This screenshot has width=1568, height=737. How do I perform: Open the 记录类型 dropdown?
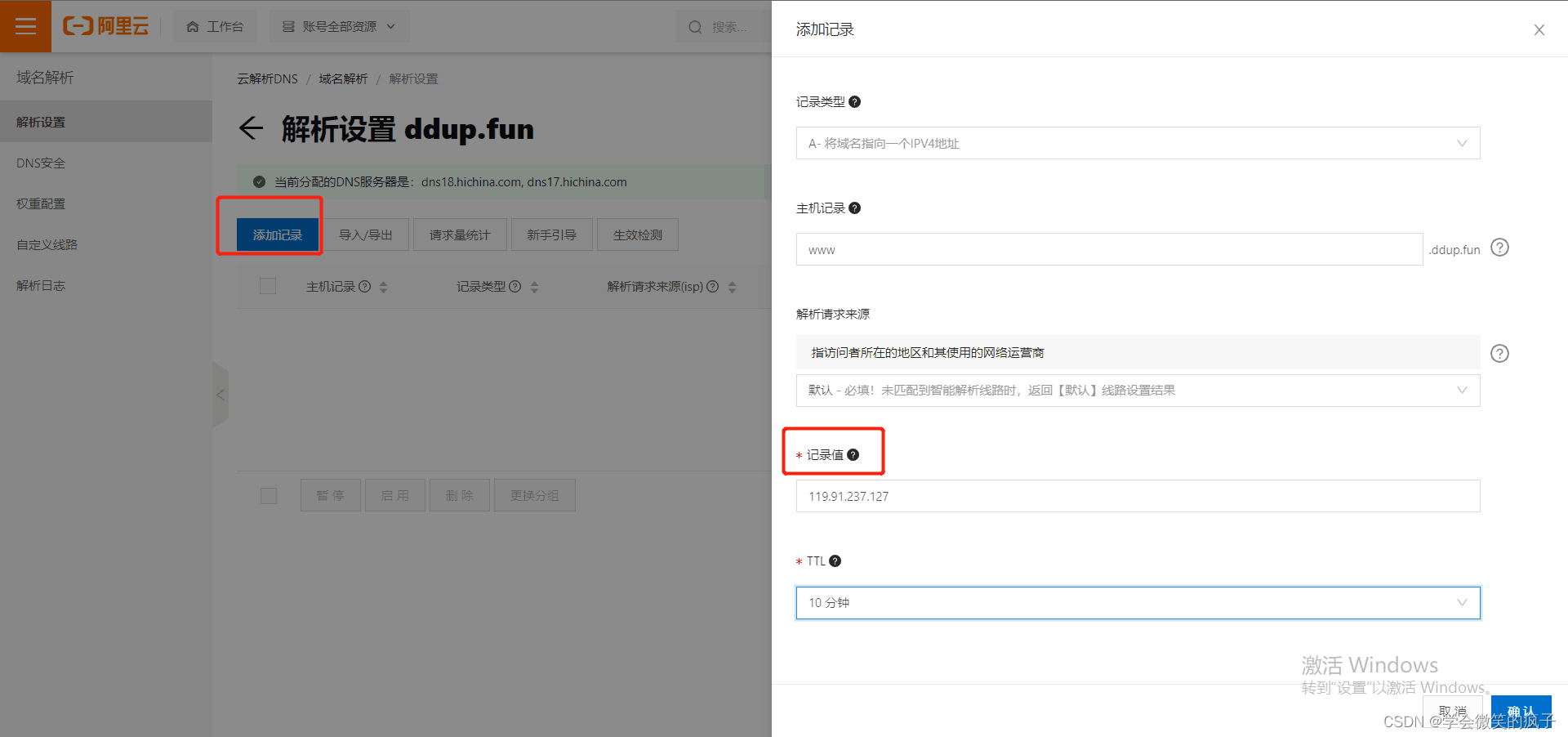pyautogui.click(x=1138, y=143)
